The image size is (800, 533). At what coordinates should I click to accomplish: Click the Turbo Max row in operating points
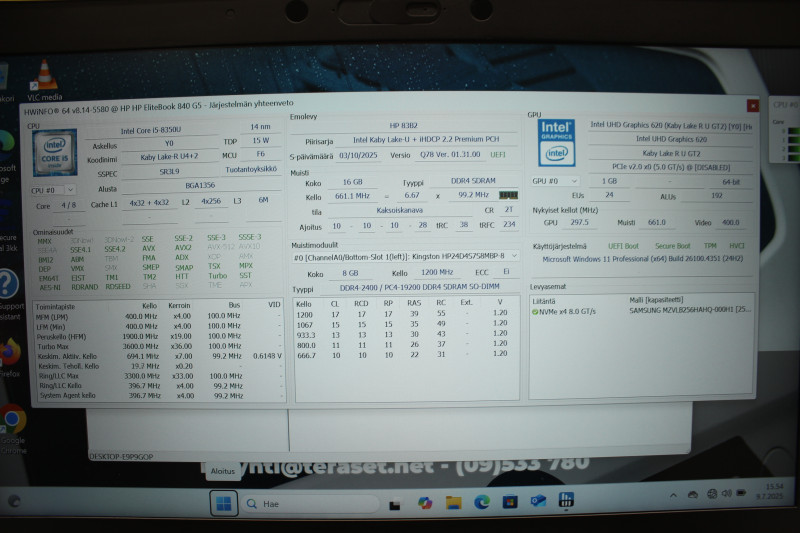(159, 346)
